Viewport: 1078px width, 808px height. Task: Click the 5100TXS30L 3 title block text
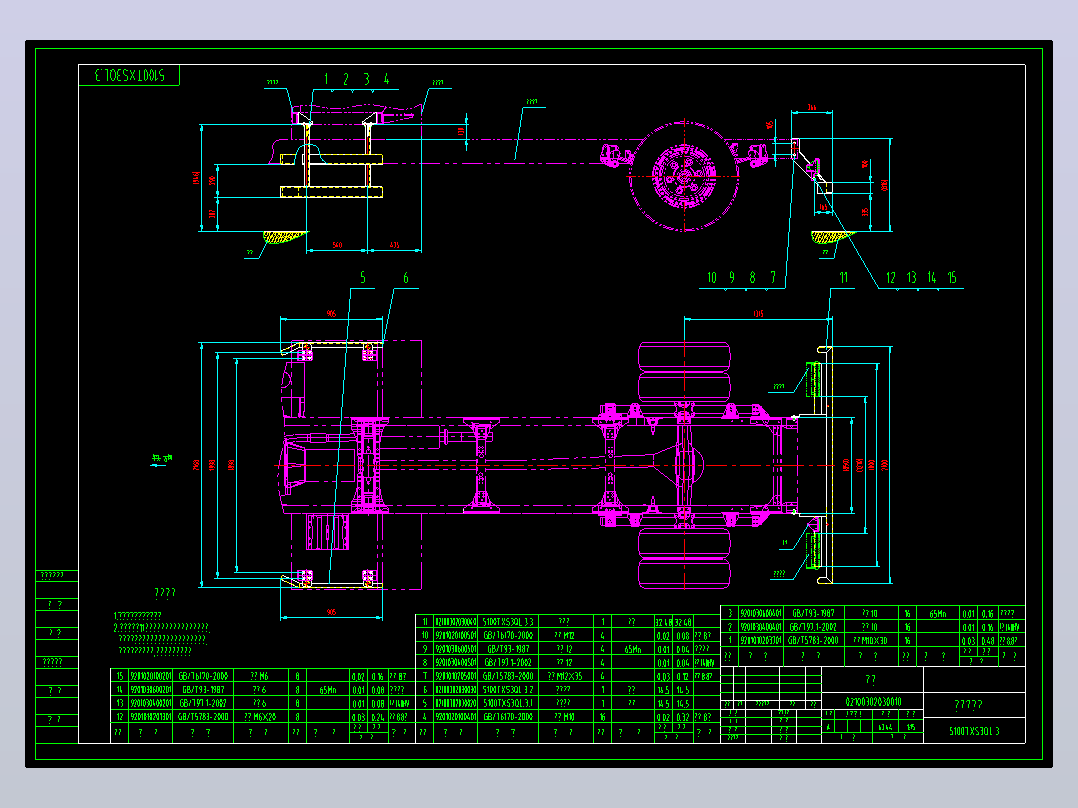[x=974, y=731]
